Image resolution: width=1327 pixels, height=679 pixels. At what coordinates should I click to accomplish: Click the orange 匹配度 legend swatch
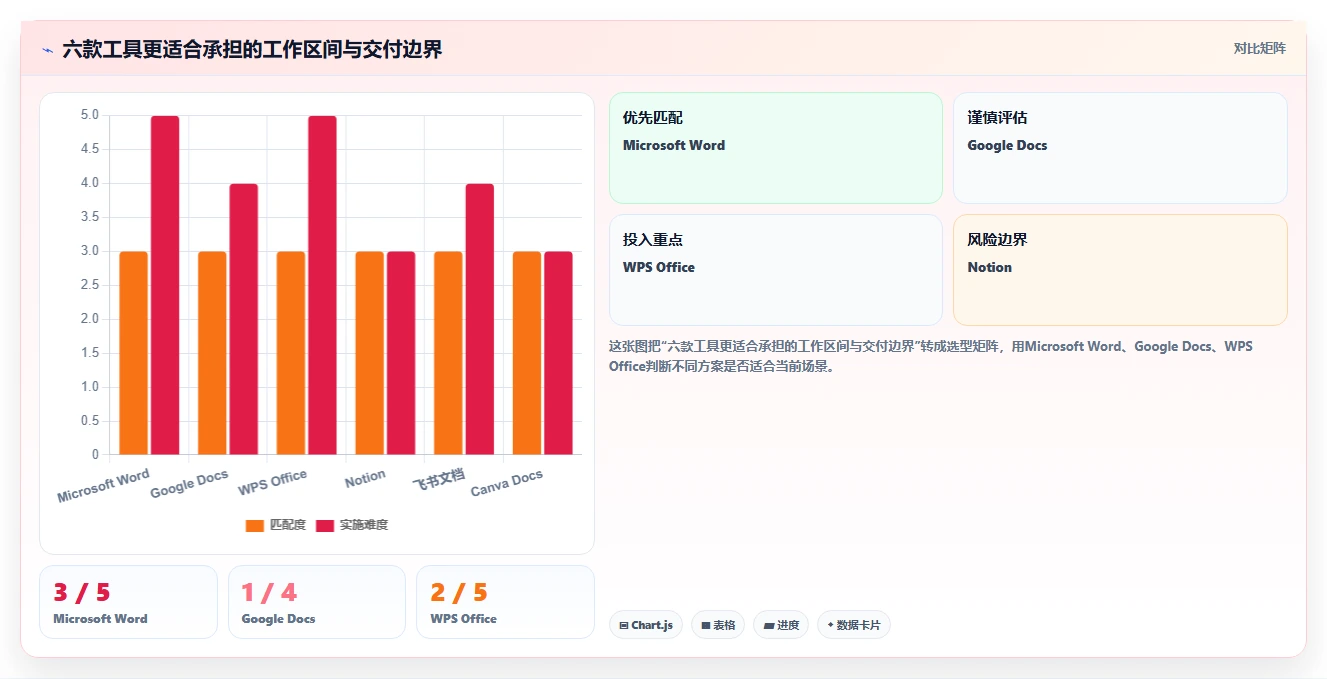pyautogui.click(x=255, y=525)
